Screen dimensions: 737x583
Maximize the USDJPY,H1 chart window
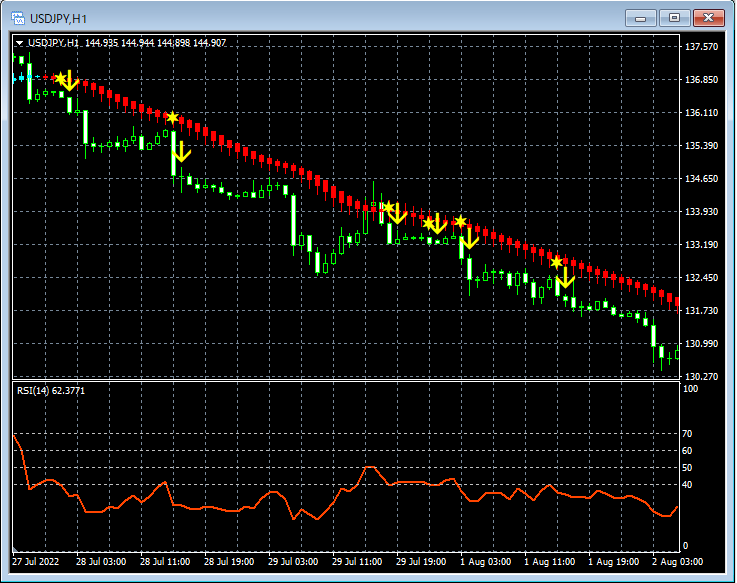click(674, 18)
